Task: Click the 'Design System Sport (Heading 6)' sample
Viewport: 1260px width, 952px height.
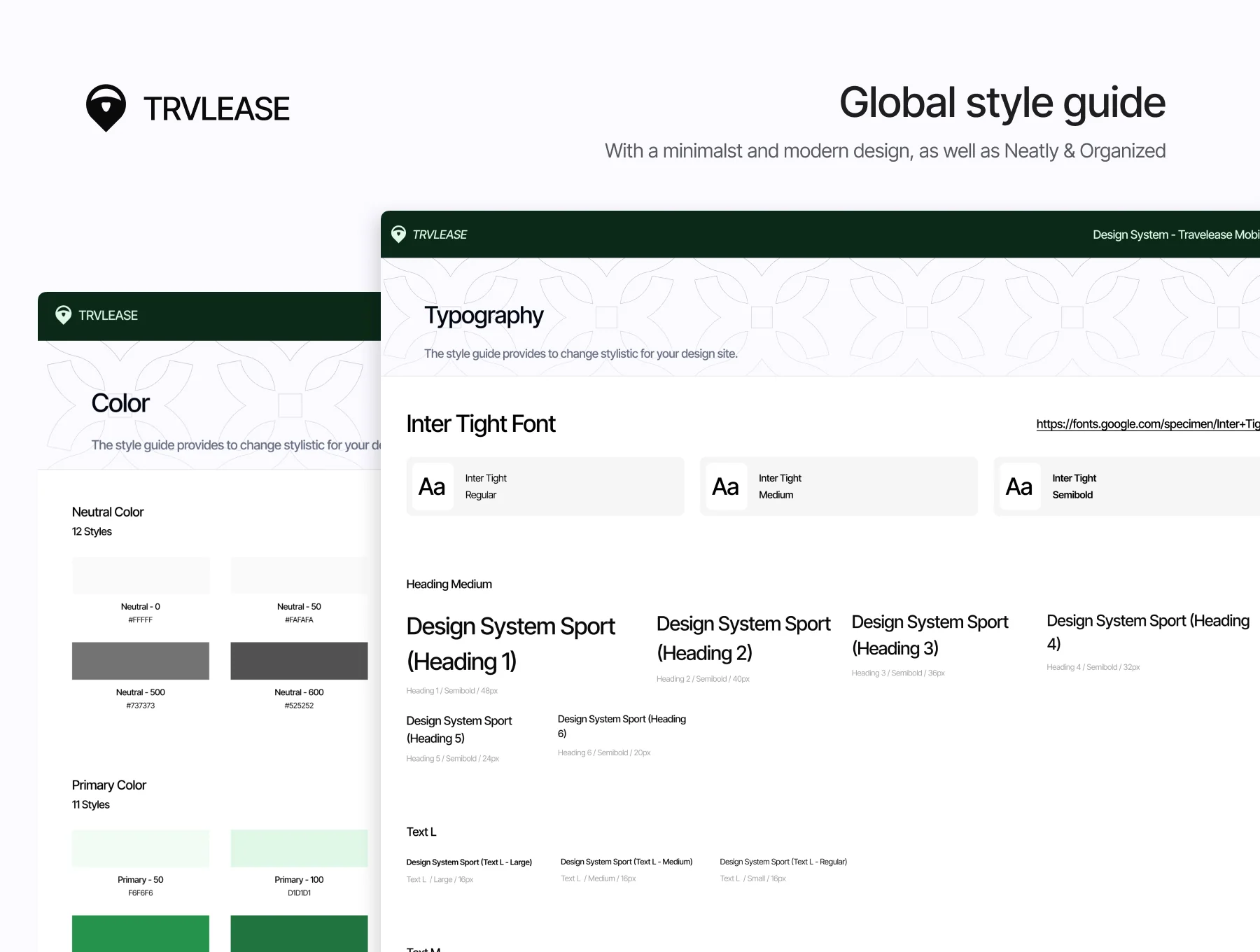Action: click(x=622, y=726)
